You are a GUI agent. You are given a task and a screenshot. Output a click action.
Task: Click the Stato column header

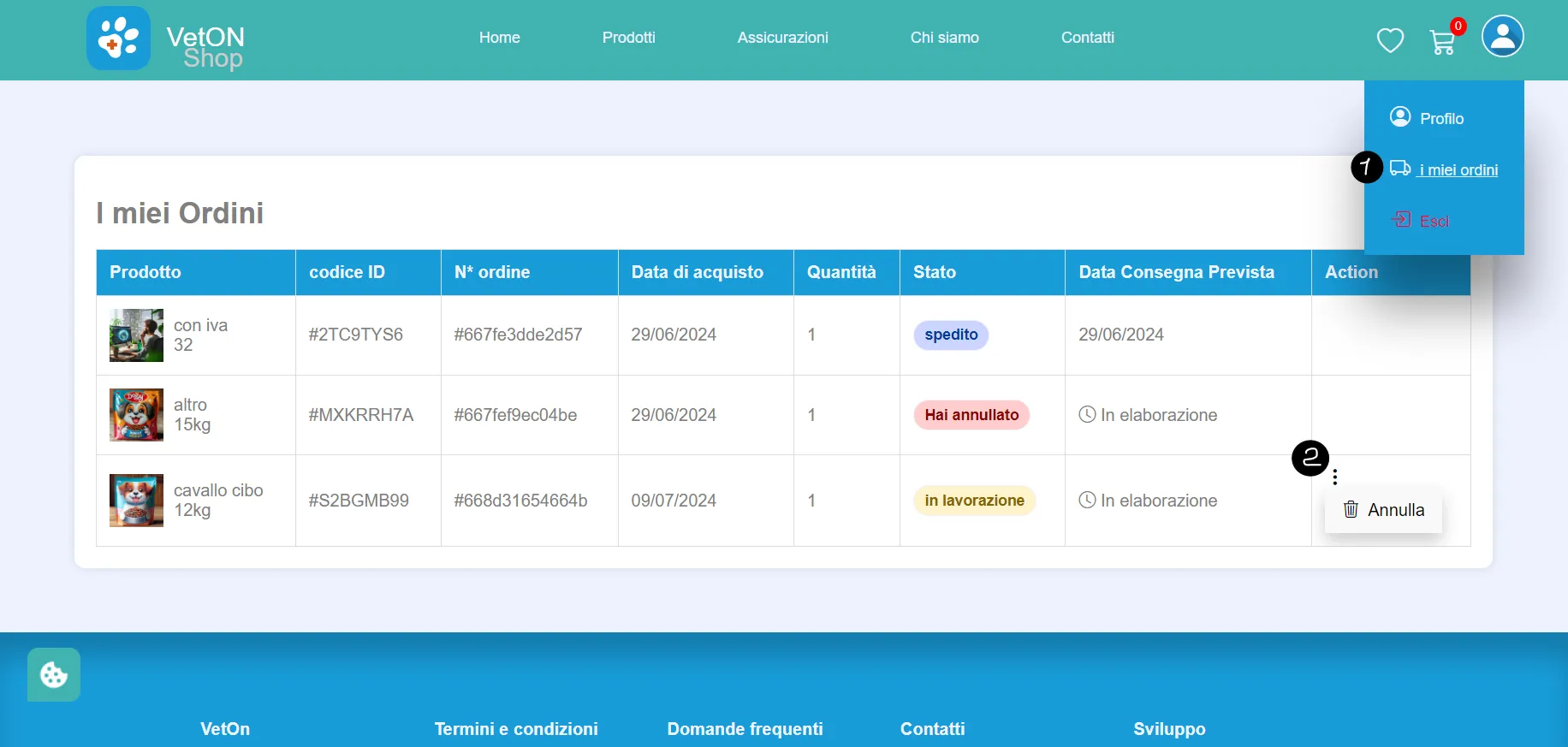click(x=983, y=272)
